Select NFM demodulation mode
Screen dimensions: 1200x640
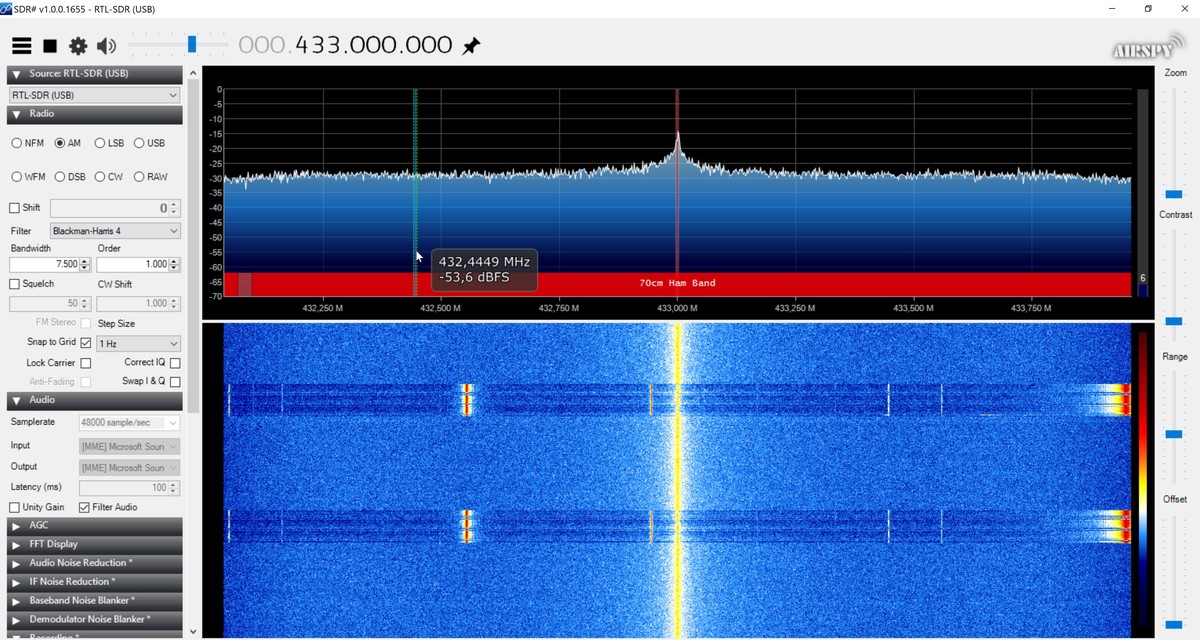point(28,143)
